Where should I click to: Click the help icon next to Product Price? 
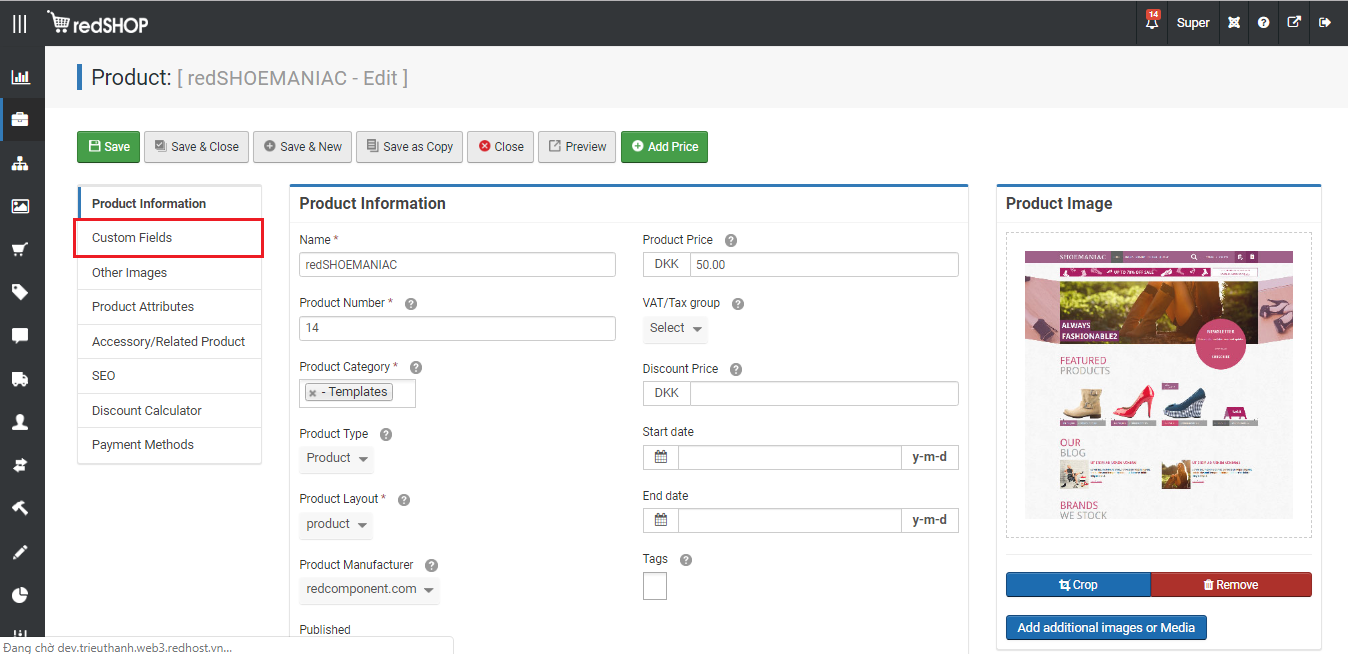tap(731, 241)
